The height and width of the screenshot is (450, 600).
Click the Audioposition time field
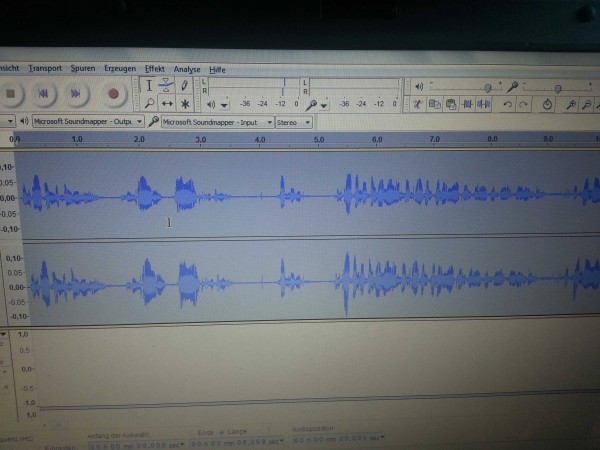[x=337, y=439]
